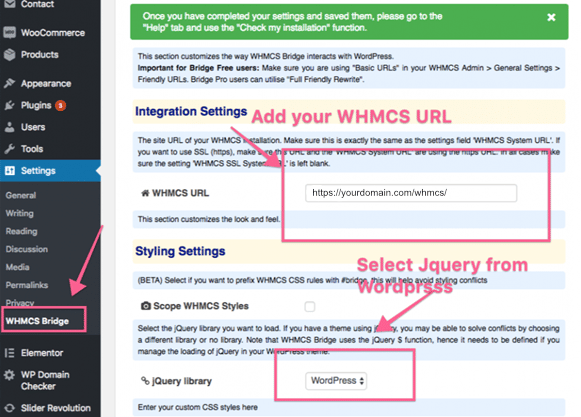
Task: Click the WHMCS URL field label
Action: (x=181, y=193)
